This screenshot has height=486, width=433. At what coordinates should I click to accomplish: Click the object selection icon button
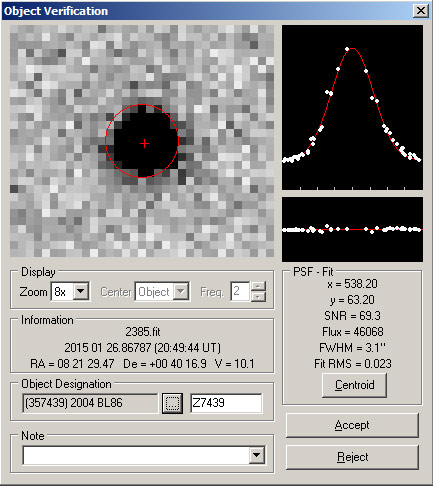tap(172, 403)
